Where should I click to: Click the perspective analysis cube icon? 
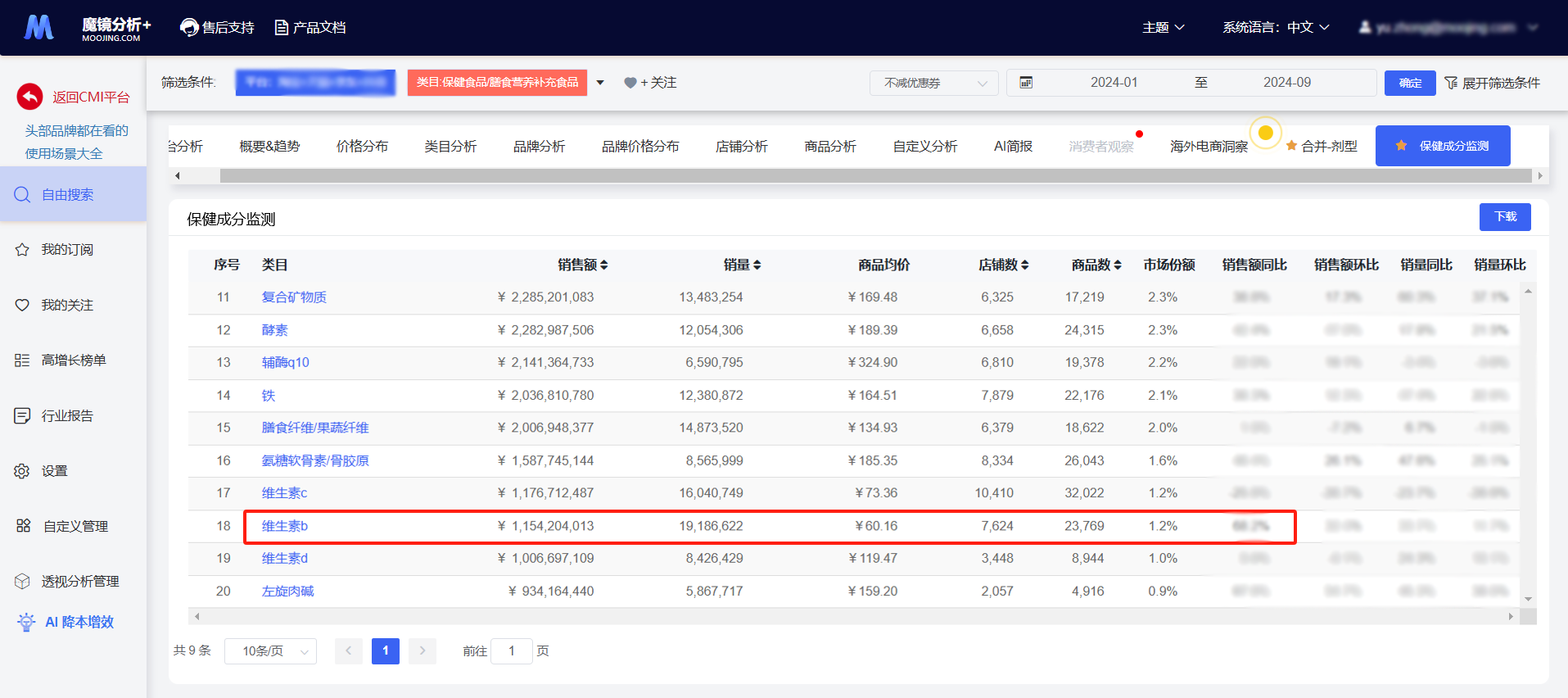click(x=22, y=582)
